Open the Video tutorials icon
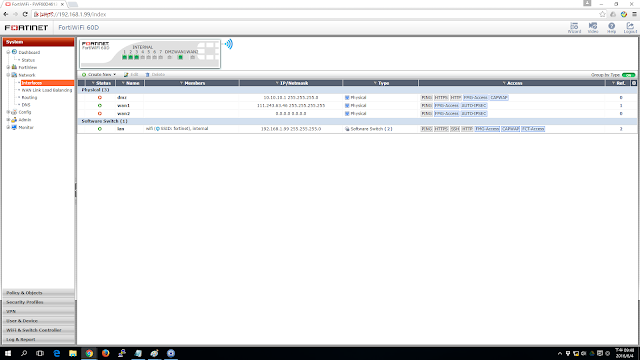 pyautogui.click(x=593, y=27)
